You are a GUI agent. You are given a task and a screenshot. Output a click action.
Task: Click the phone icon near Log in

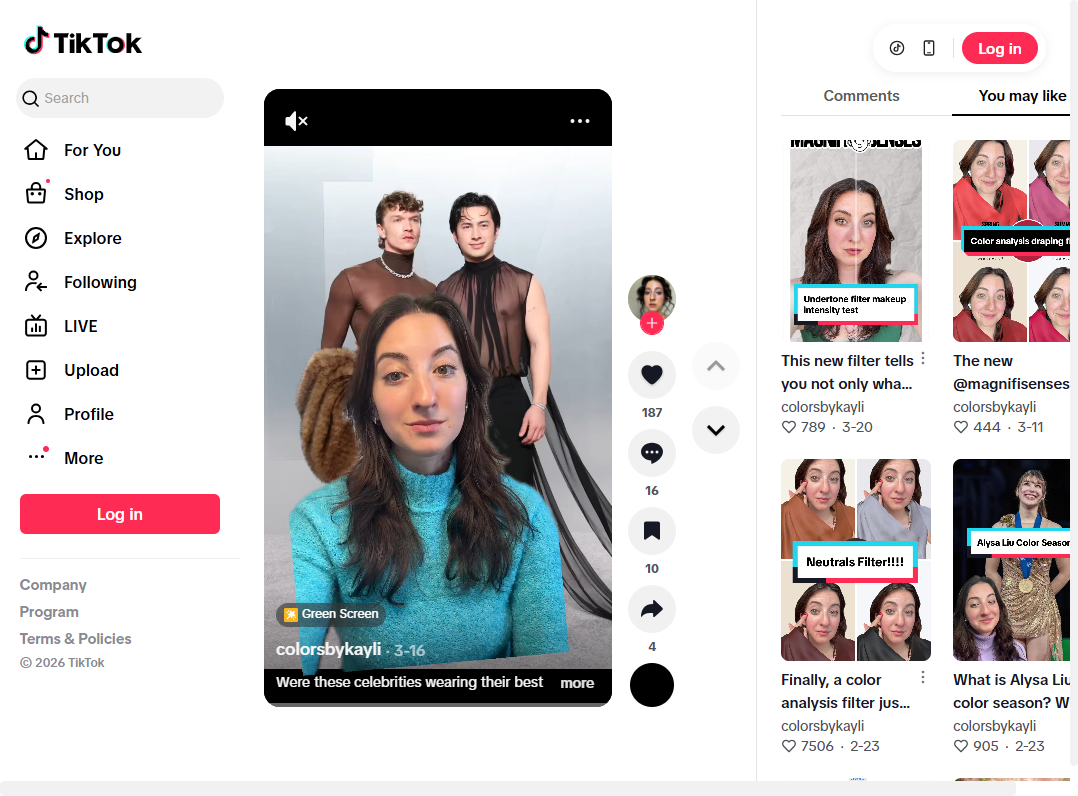click(x=929, y=48)
